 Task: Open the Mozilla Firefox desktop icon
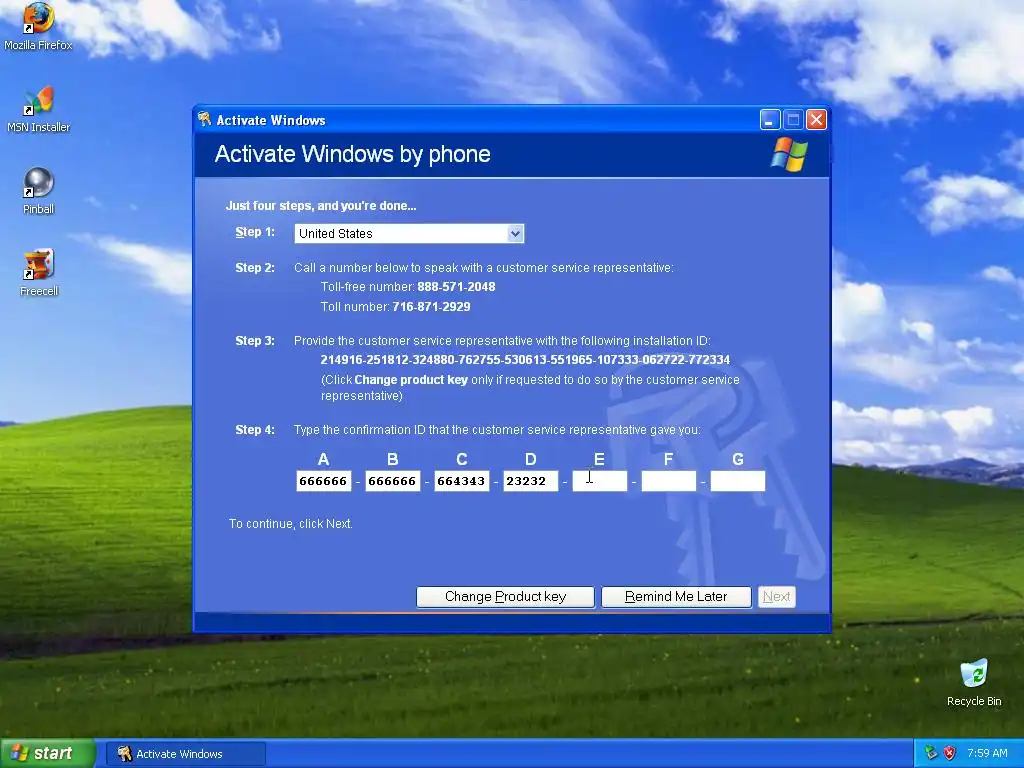pyautogui.click(x=38, y=26)
